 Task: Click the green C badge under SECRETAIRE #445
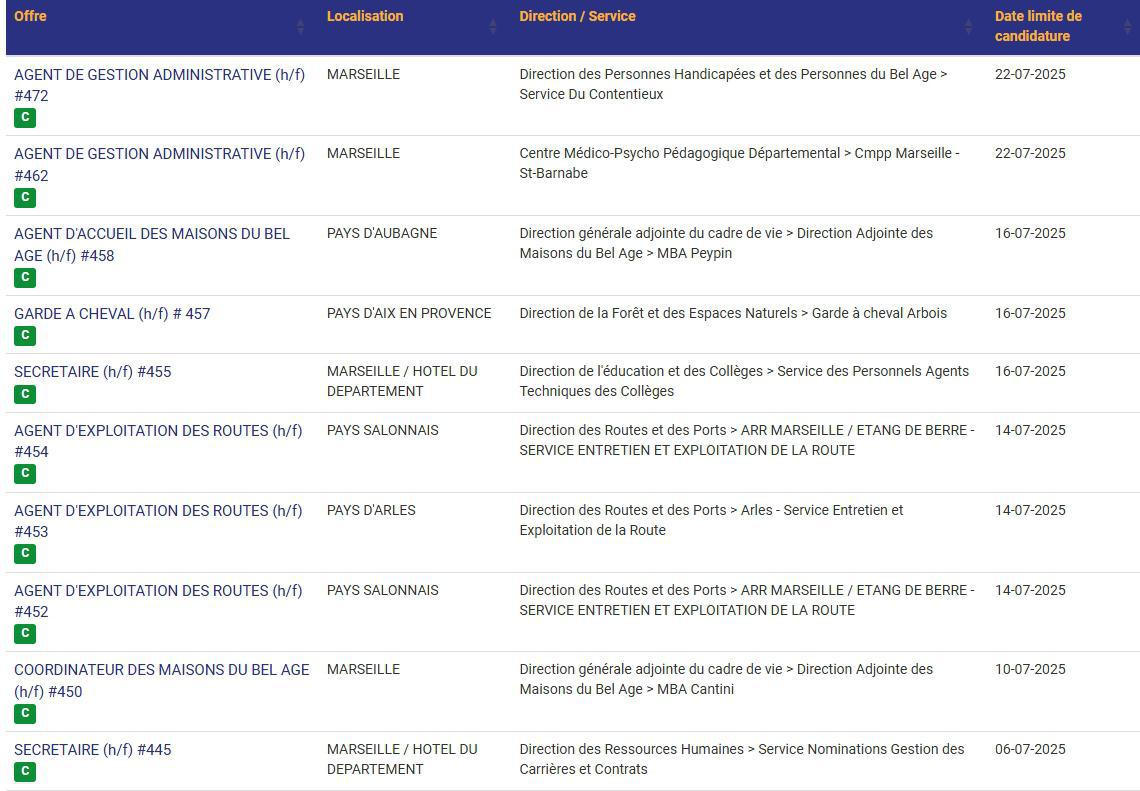point(25,772)
